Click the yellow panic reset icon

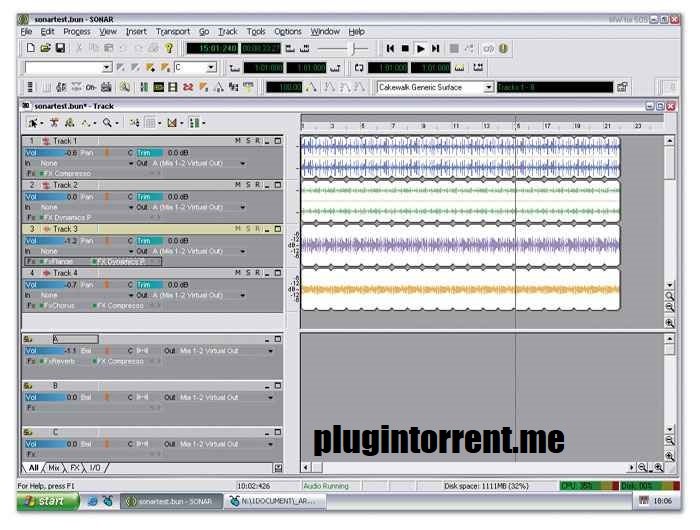[503, 48]
